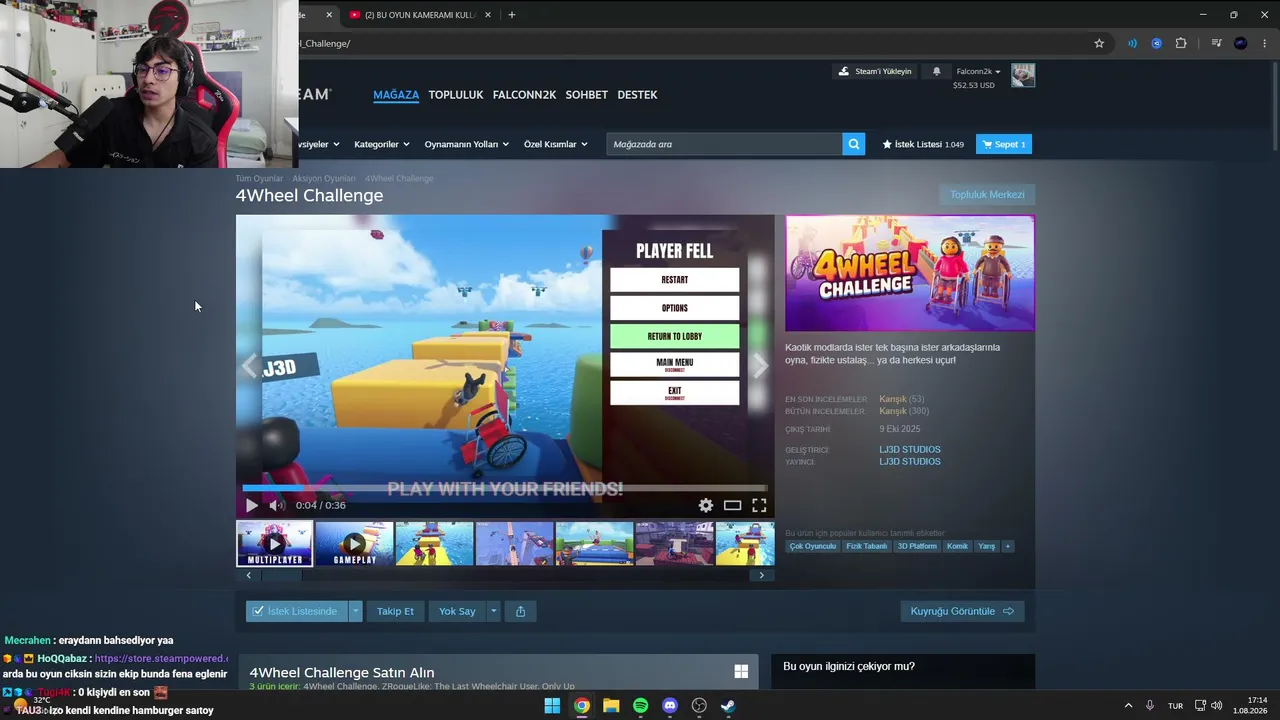This screenshot has width=1280, height=720.
Task: Mute the trailer volume
Action: click(x=277, y=506)
